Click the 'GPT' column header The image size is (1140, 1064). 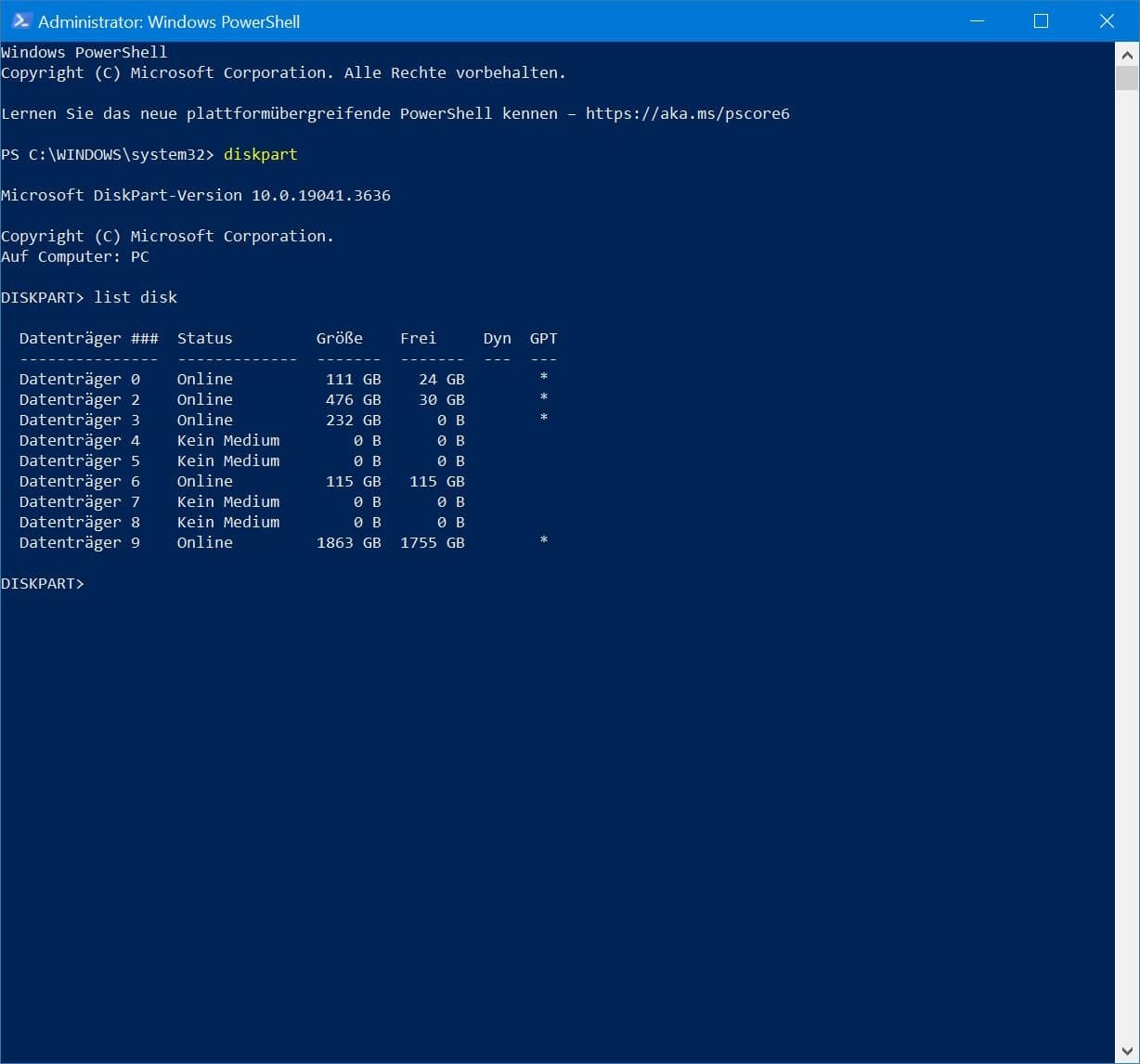pos(544,338)
